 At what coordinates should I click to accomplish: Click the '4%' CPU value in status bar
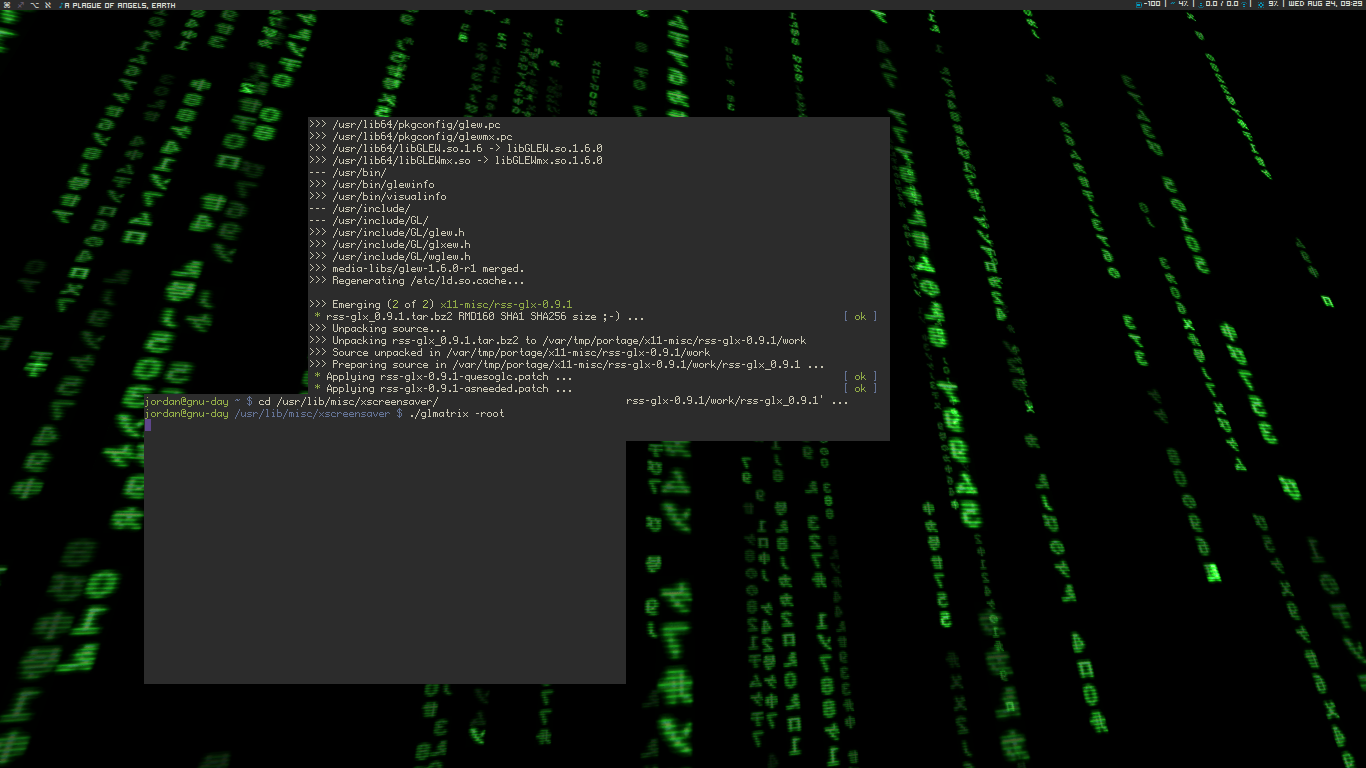pyautogui.click(x=1184, y=4)
